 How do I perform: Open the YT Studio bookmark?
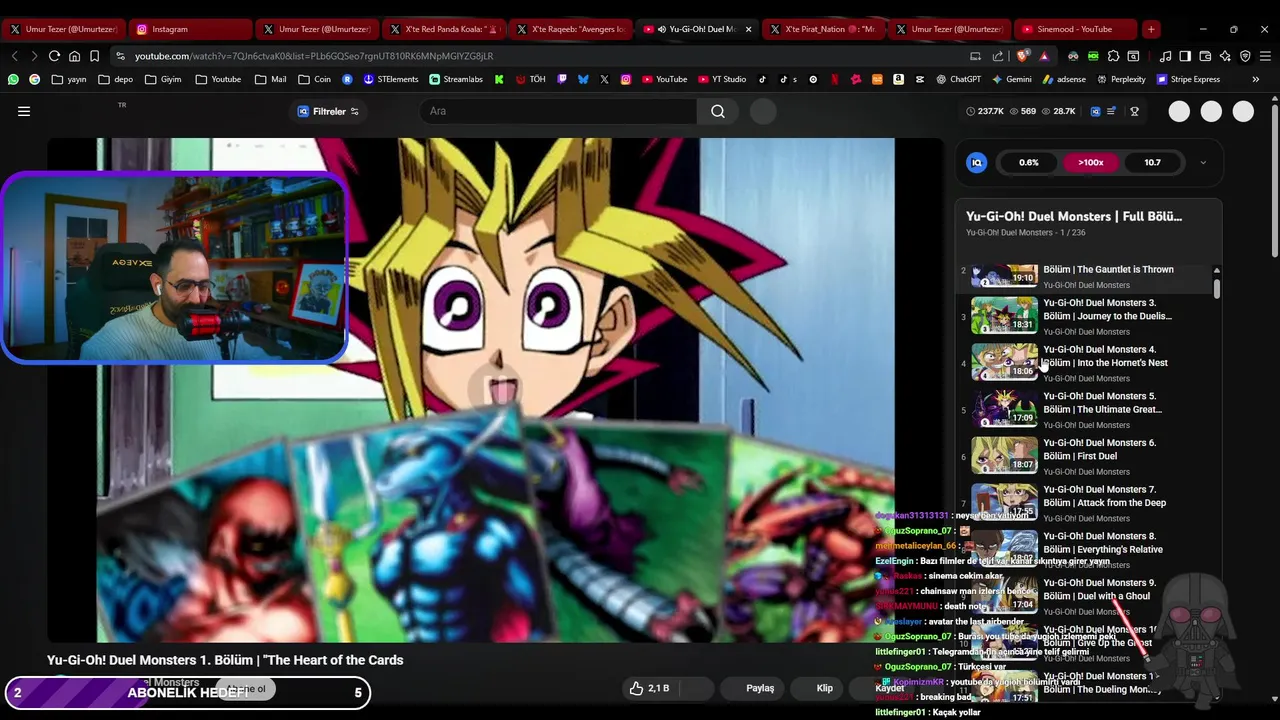(721, 79)
